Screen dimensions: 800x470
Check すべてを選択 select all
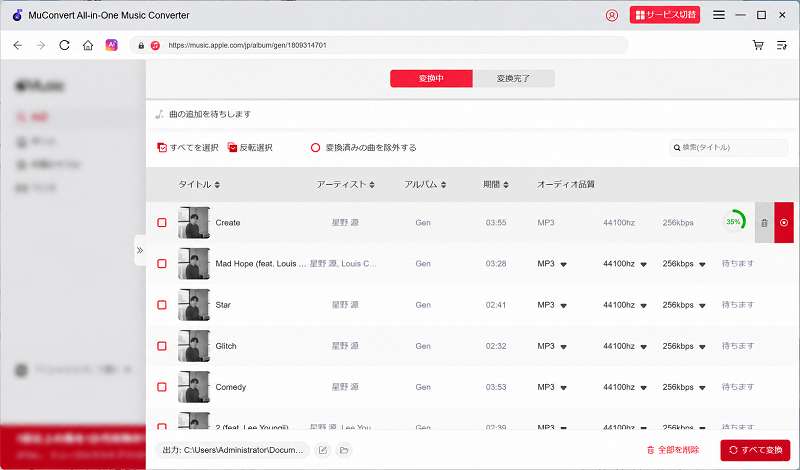187,147
